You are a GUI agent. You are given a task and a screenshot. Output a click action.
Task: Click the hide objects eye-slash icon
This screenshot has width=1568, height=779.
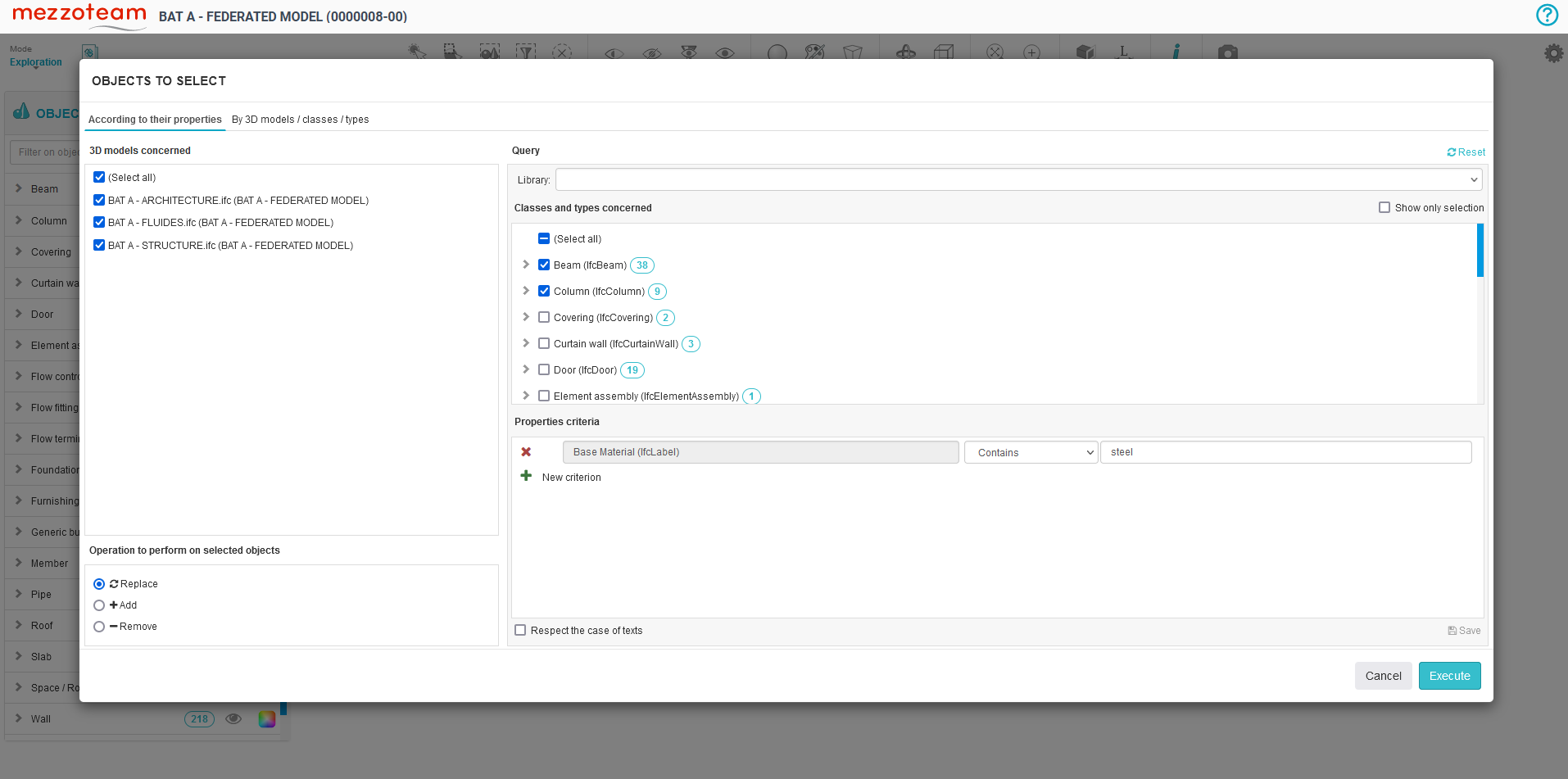[652, 52]
